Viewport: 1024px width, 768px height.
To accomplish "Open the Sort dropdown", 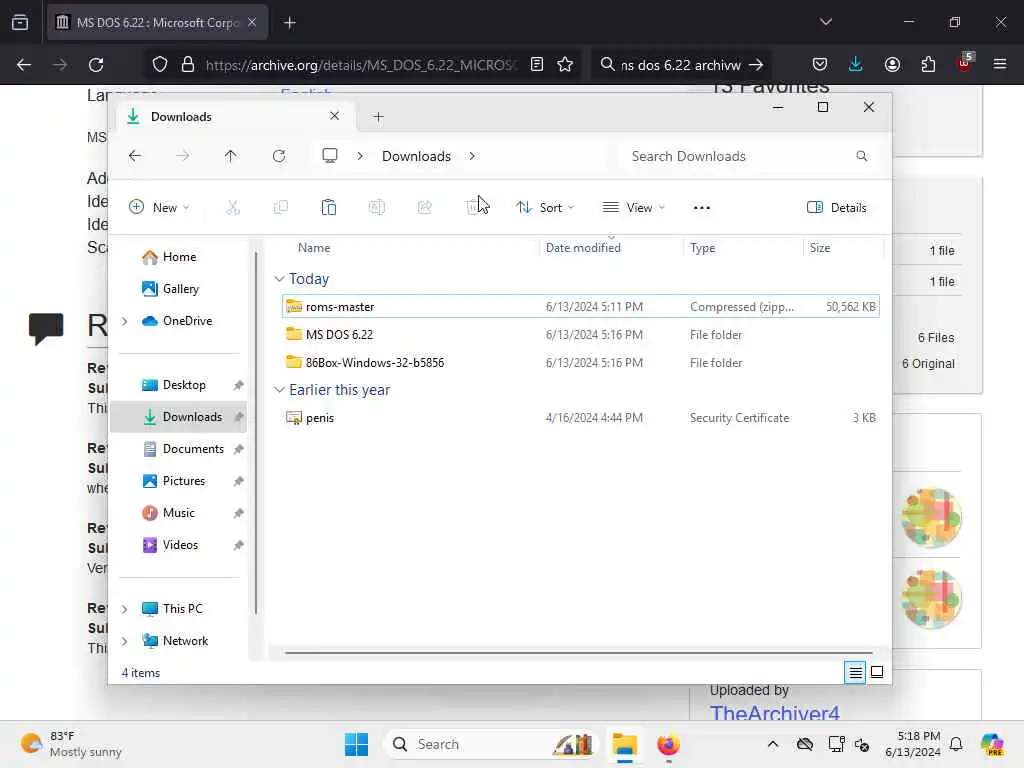I will coord(545,208).
